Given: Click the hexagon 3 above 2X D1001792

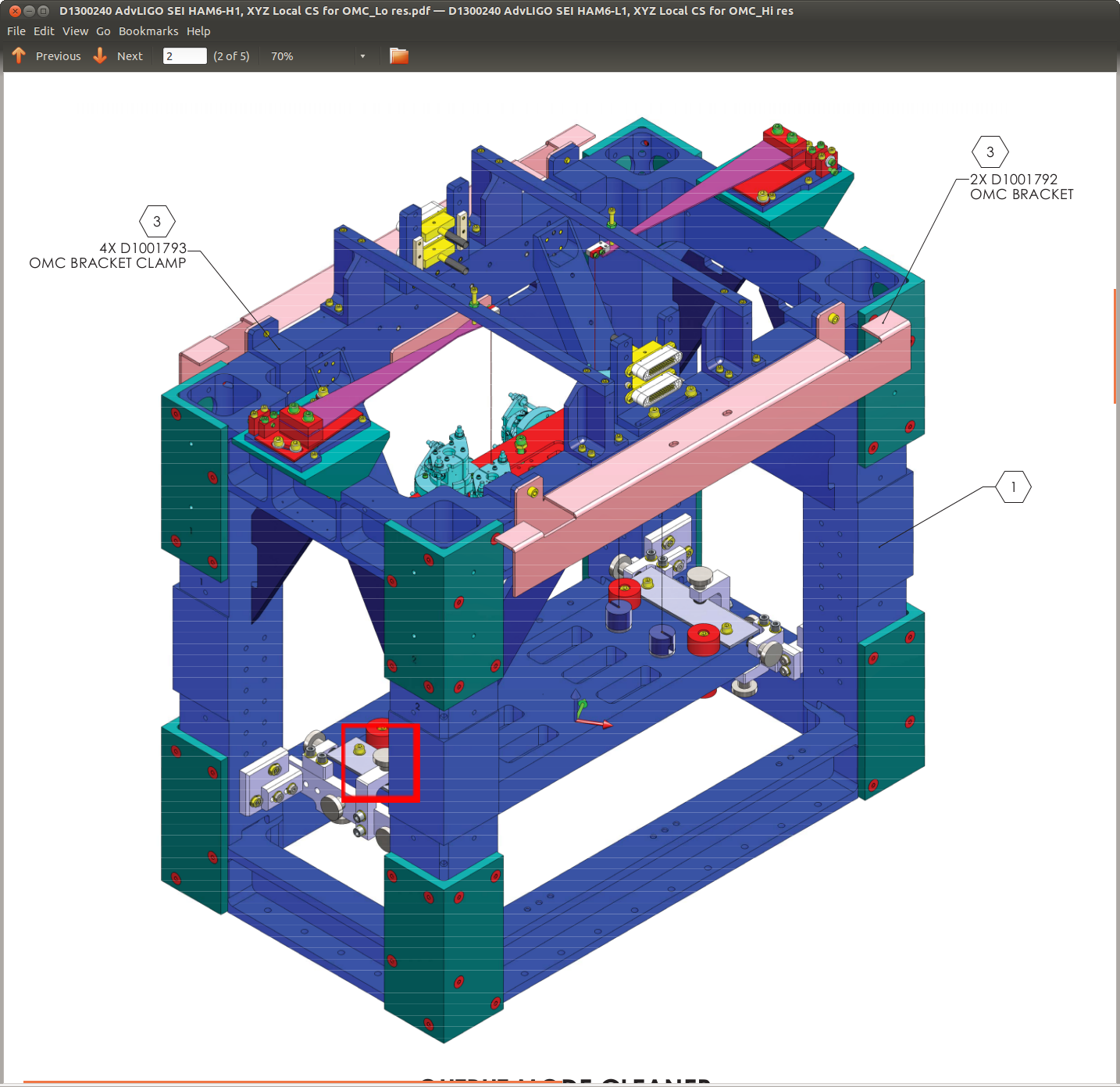Looking at the screenshot, I should pyautogui.click(x=990, y=152).
